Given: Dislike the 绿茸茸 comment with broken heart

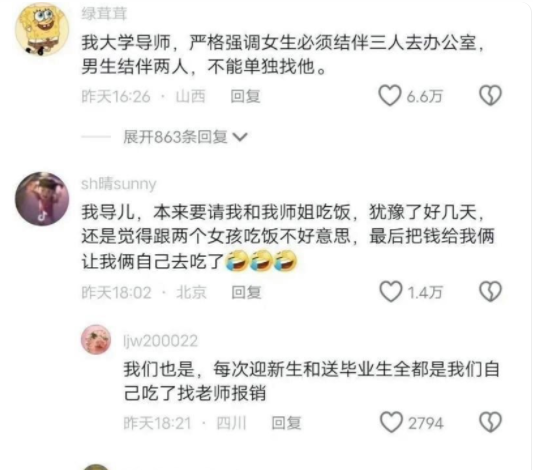Looking at the screenshot, I should point(490,95).
